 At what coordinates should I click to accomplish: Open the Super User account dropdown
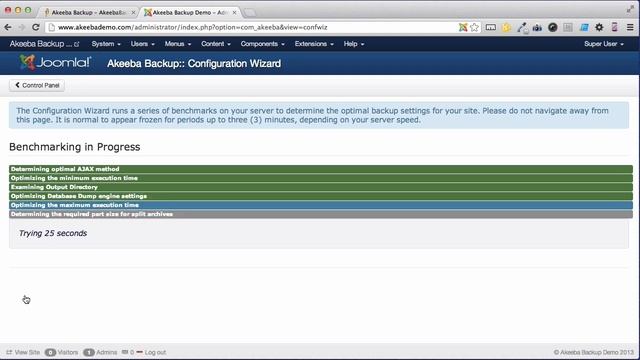604,44
